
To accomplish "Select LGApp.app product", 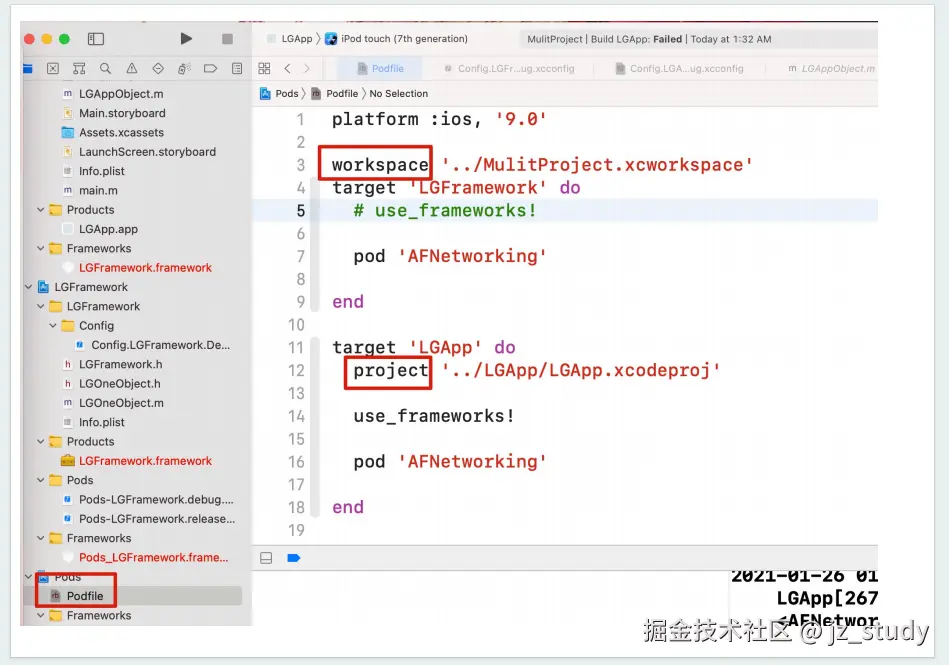I will pyautogui.click(x=108, y=229).
